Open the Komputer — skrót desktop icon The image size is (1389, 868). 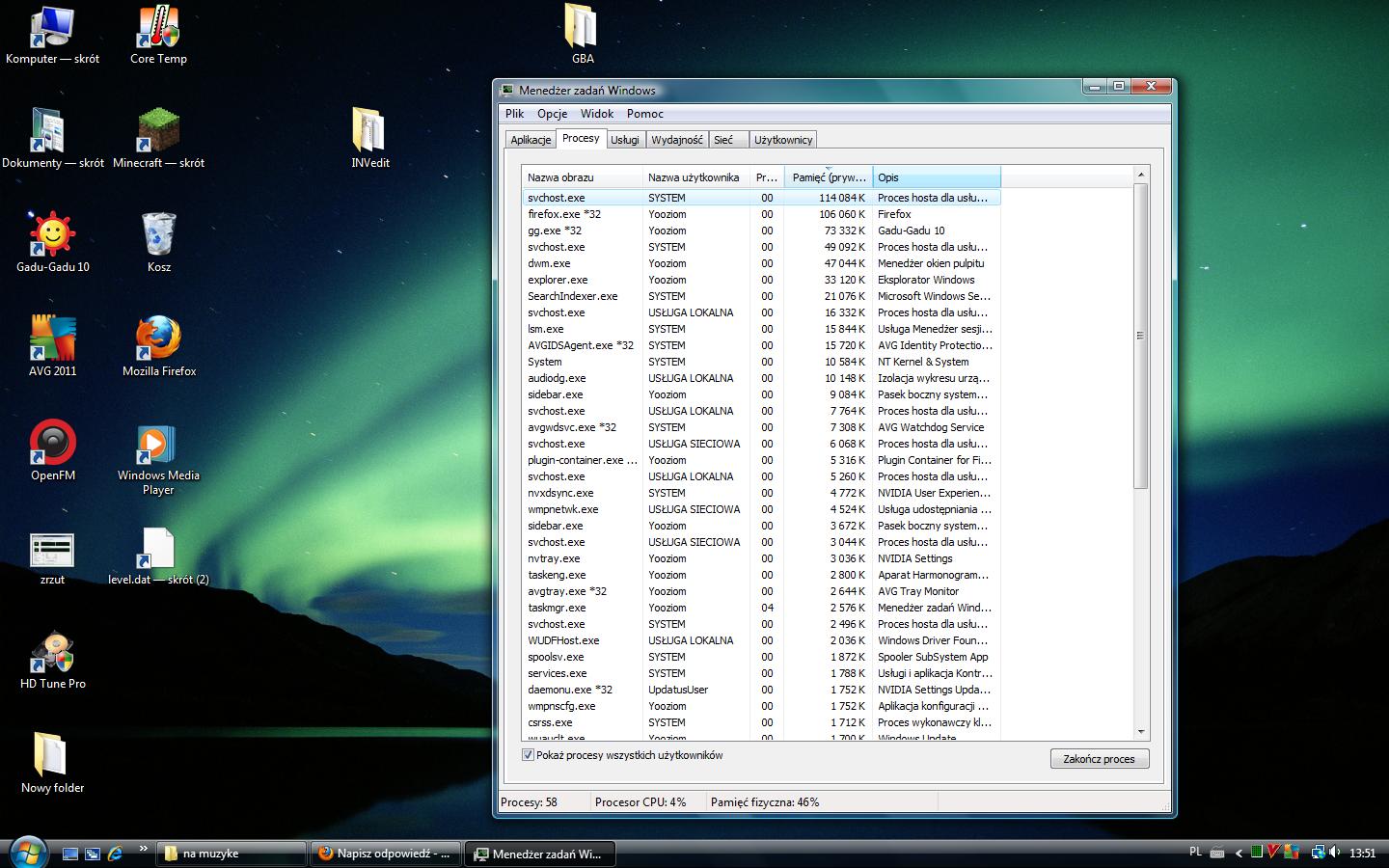coord(53,36)
